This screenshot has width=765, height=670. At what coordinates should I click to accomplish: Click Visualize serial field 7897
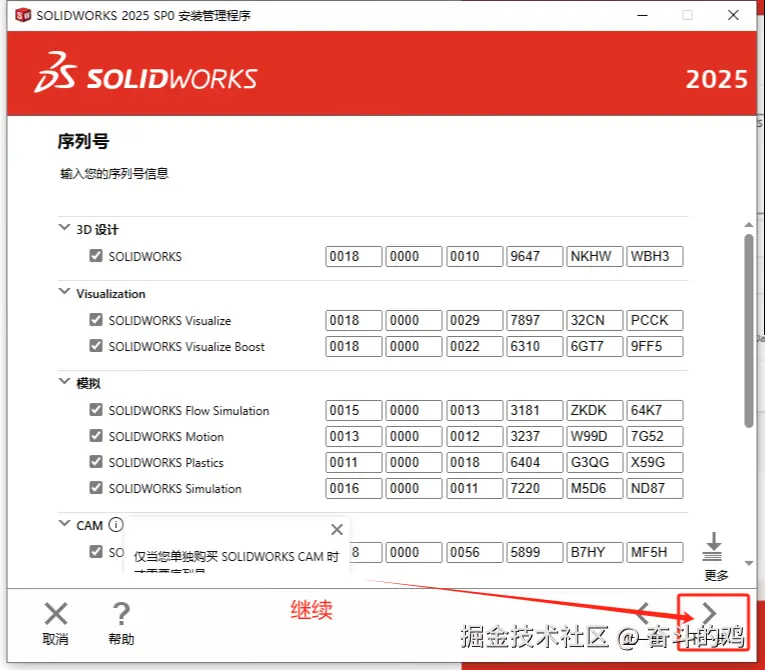click(x=535, y=320)
